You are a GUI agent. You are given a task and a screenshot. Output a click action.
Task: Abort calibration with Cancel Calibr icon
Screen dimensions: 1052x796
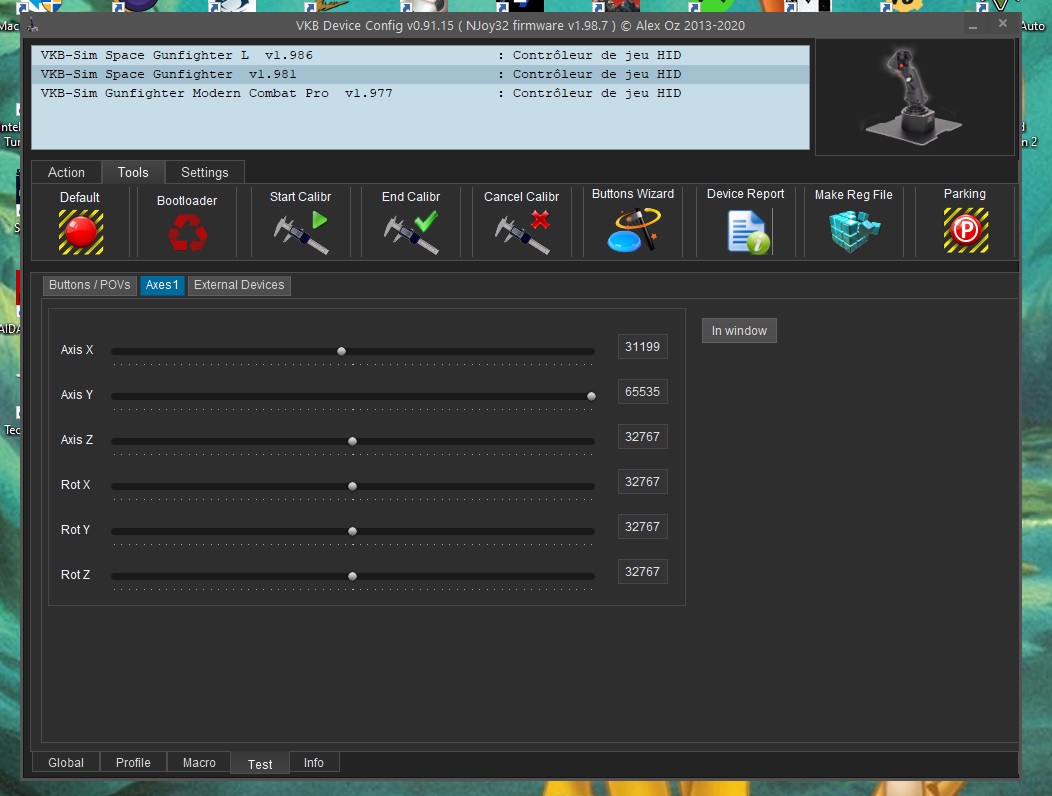pos(522,232)
